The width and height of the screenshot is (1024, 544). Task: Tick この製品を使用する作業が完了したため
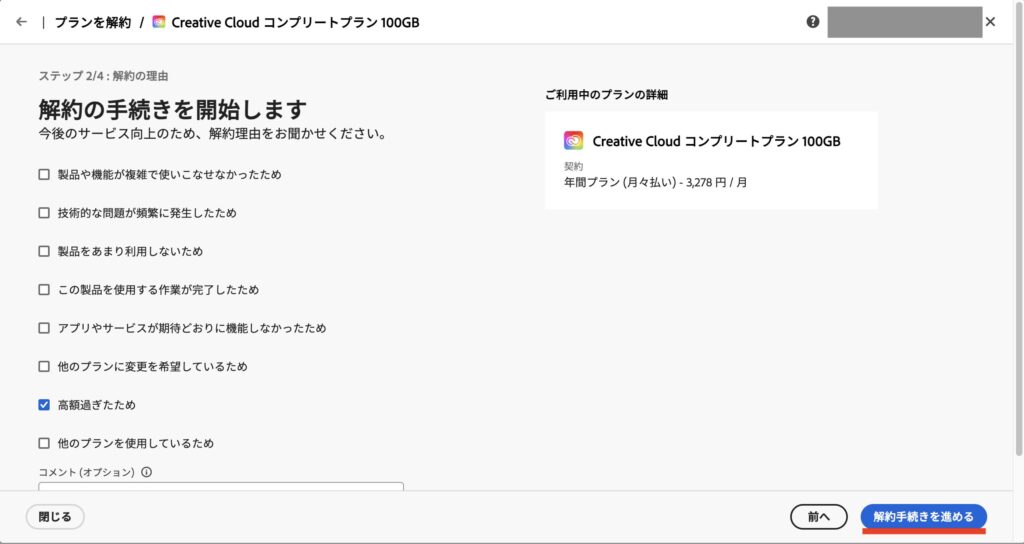44,290
